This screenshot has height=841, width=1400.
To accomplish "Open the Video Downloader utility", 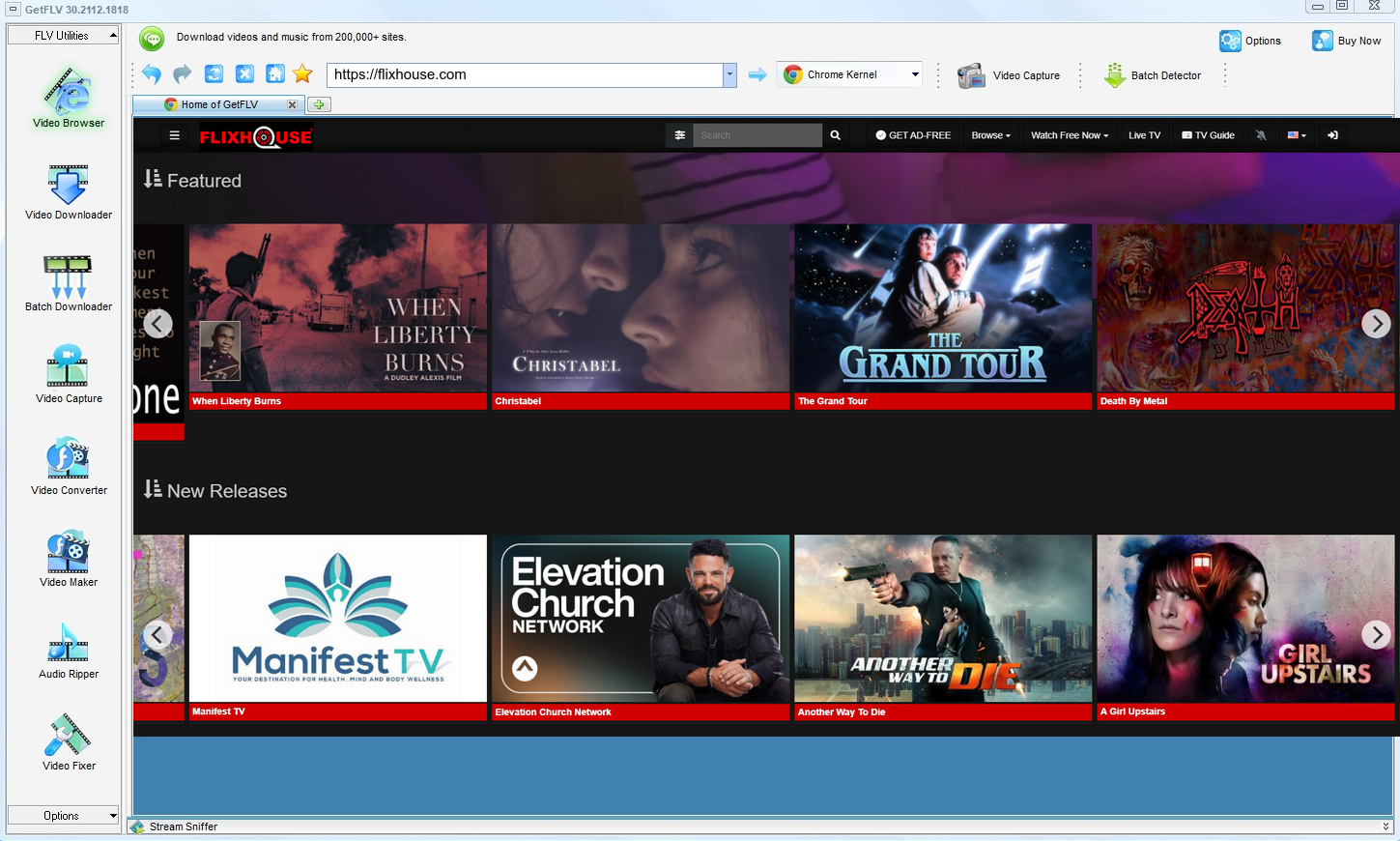I will pyautogui.click(x=69, y=191).
